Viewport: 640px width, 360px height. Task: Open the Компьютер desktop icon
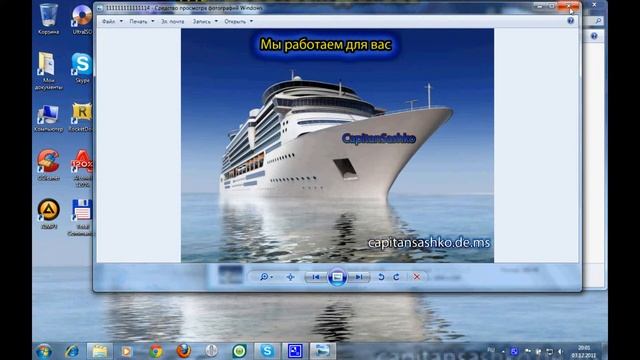[49, 118]
